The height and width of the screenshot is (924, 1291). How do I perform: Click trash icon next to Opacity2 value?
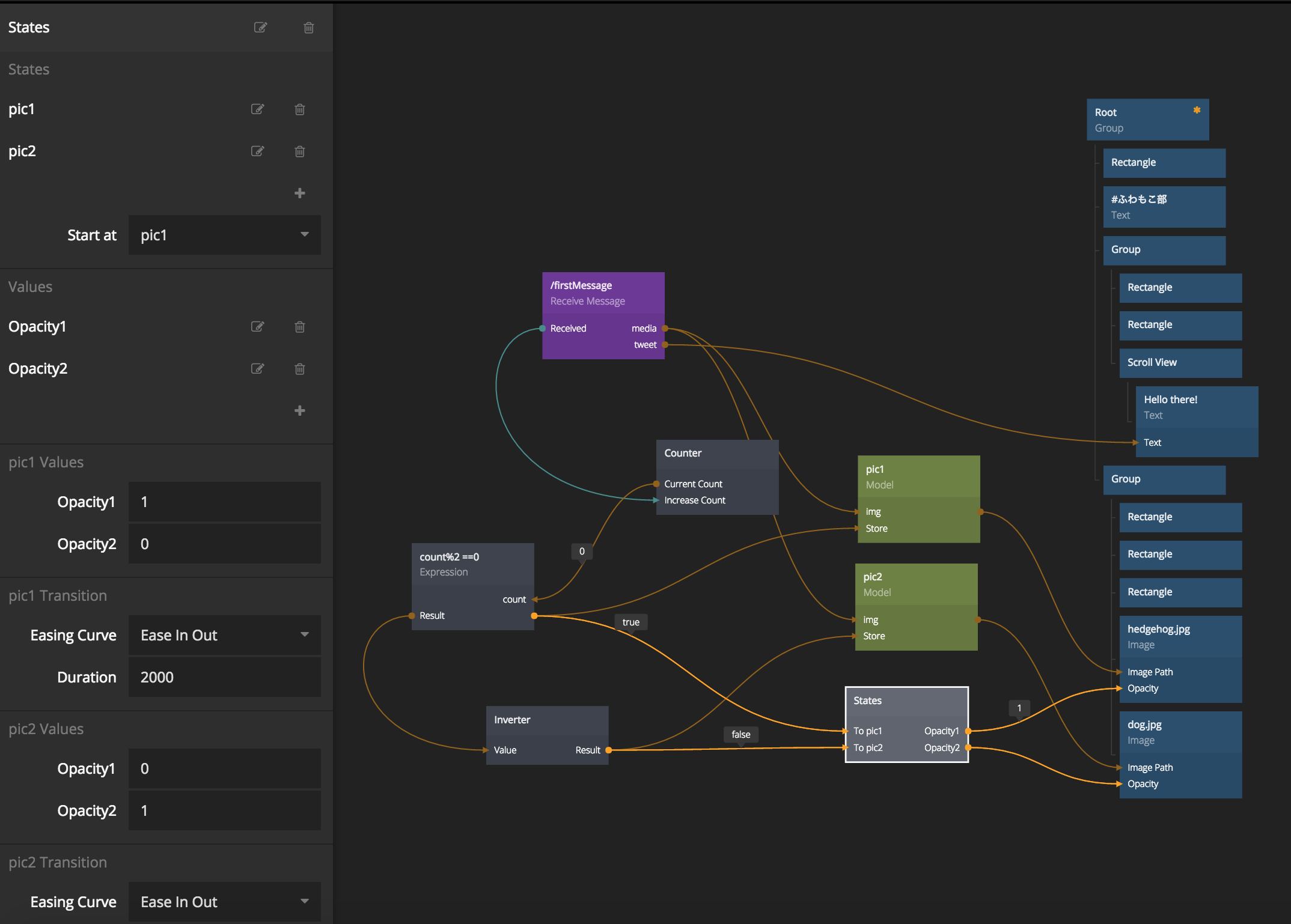300,369
